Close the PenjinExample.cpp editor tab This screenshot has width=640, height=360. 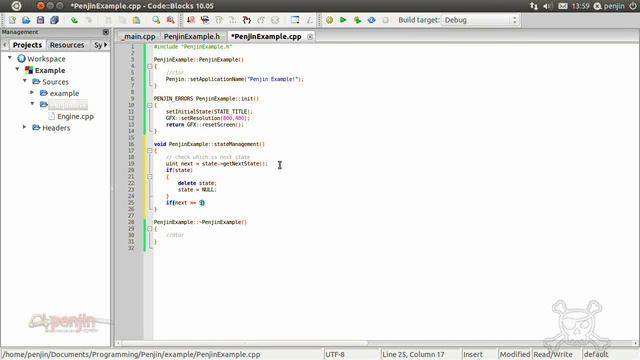click(310, 37)
